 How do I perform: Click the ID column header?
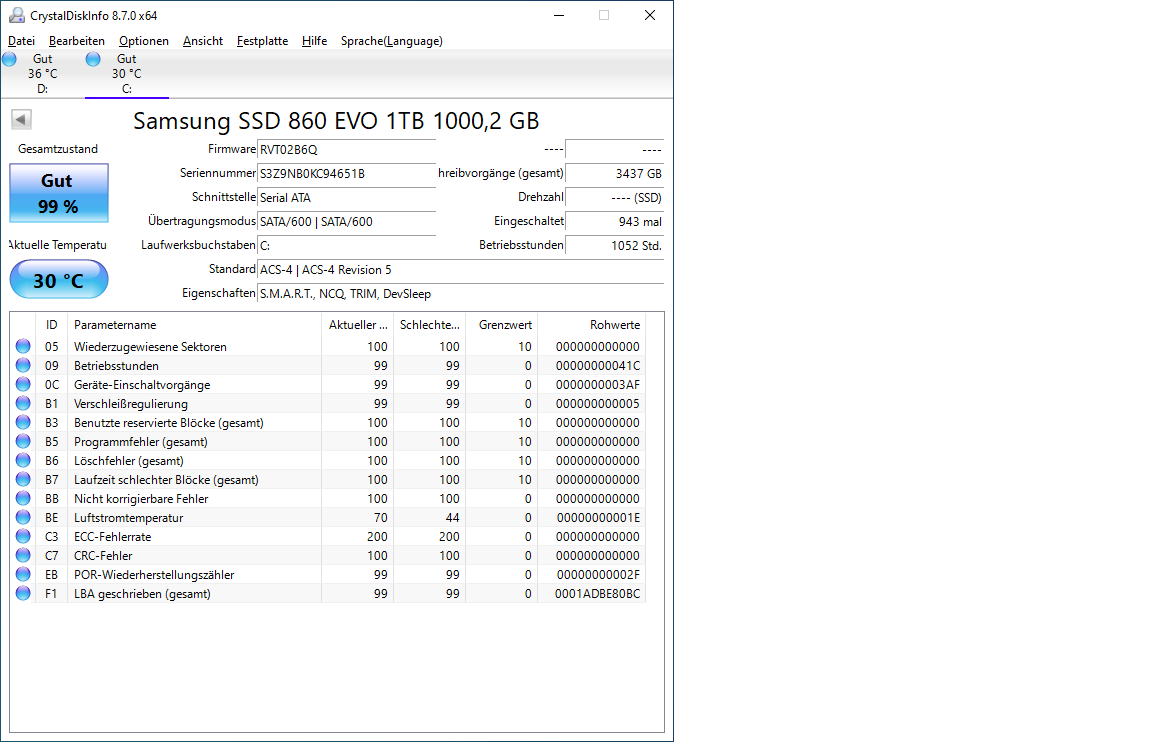coord(51,325)
